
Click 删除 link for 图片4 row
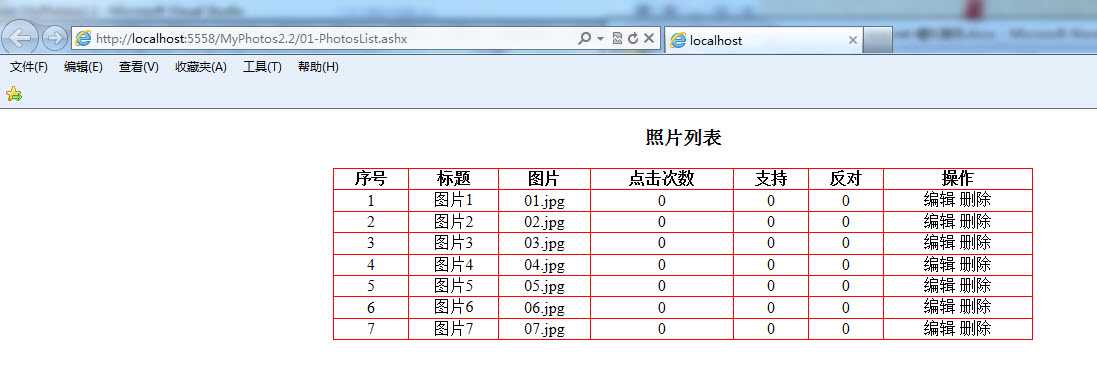pyautogui.click(x=975, y=265)
